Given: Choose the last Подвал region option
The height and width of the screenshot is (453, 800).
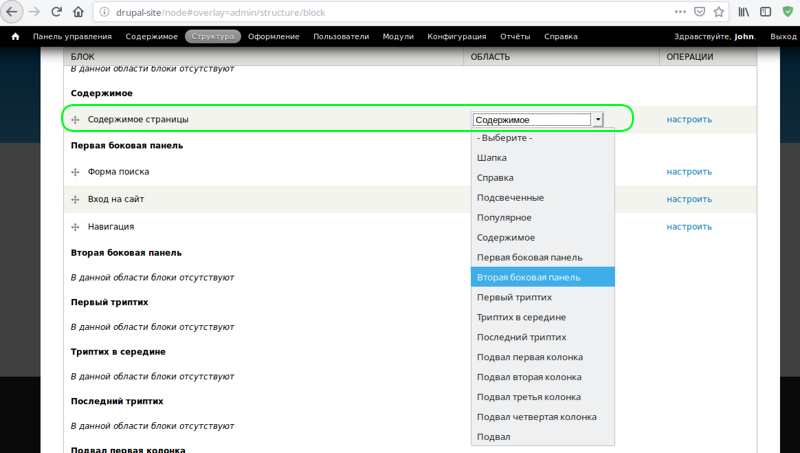Looking at the screenshot, I should pos(543,436).
